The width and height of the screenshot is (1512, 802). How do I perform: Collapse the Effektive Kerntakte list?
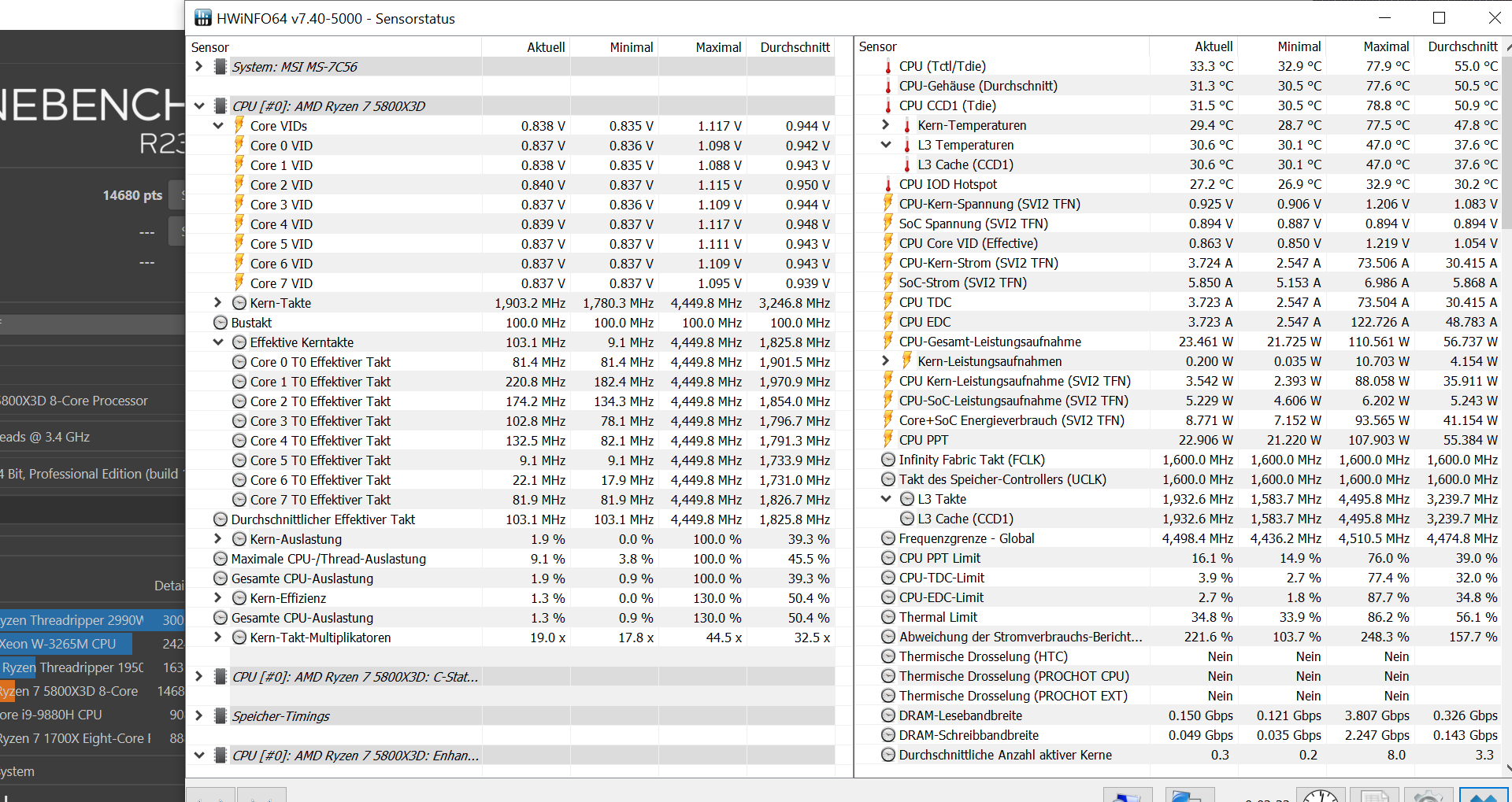point(218,342)
